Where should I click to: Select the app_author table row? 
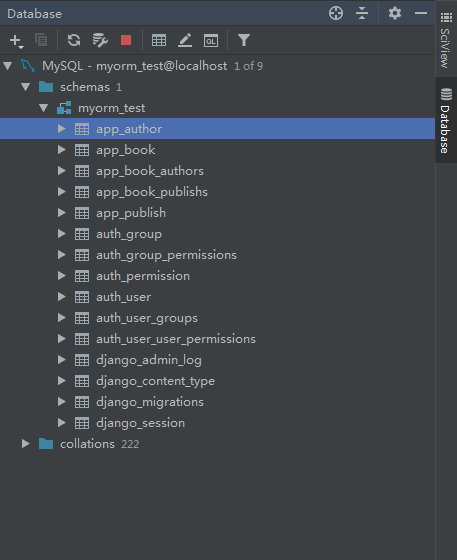(217, 129)
